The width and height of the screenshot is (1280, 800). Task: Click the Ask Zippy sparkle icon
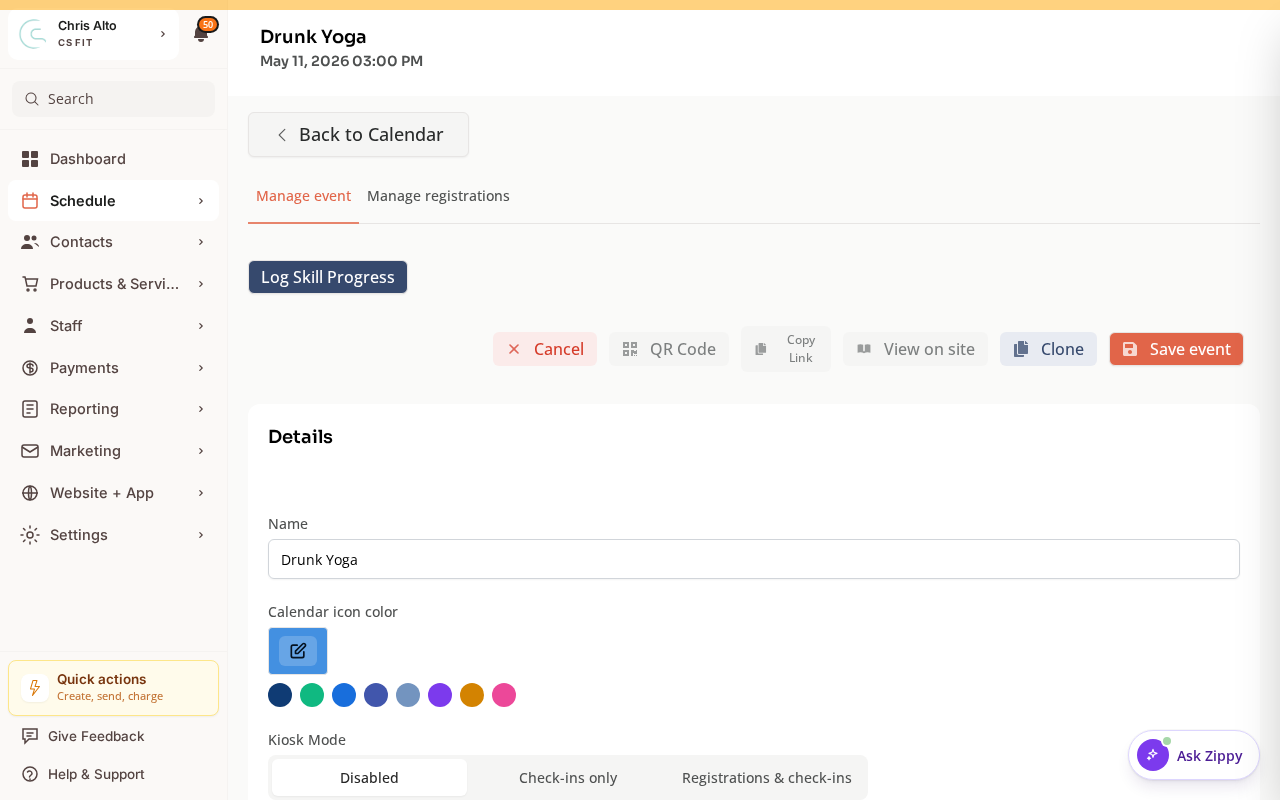click(x=1153, y=755)
